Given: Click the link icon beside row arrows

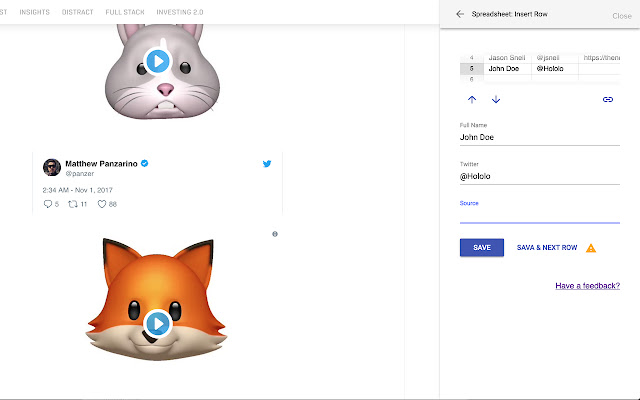Looking at the screenshot, I should click(x=608, y=100).
